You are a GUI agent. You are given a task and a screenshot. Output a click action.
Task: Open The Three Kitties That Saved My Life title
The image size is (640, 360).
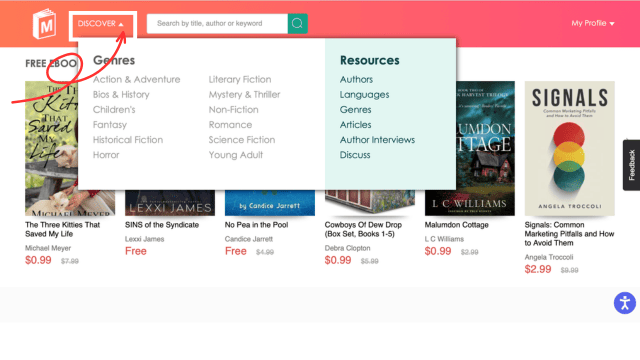(62, 229)
